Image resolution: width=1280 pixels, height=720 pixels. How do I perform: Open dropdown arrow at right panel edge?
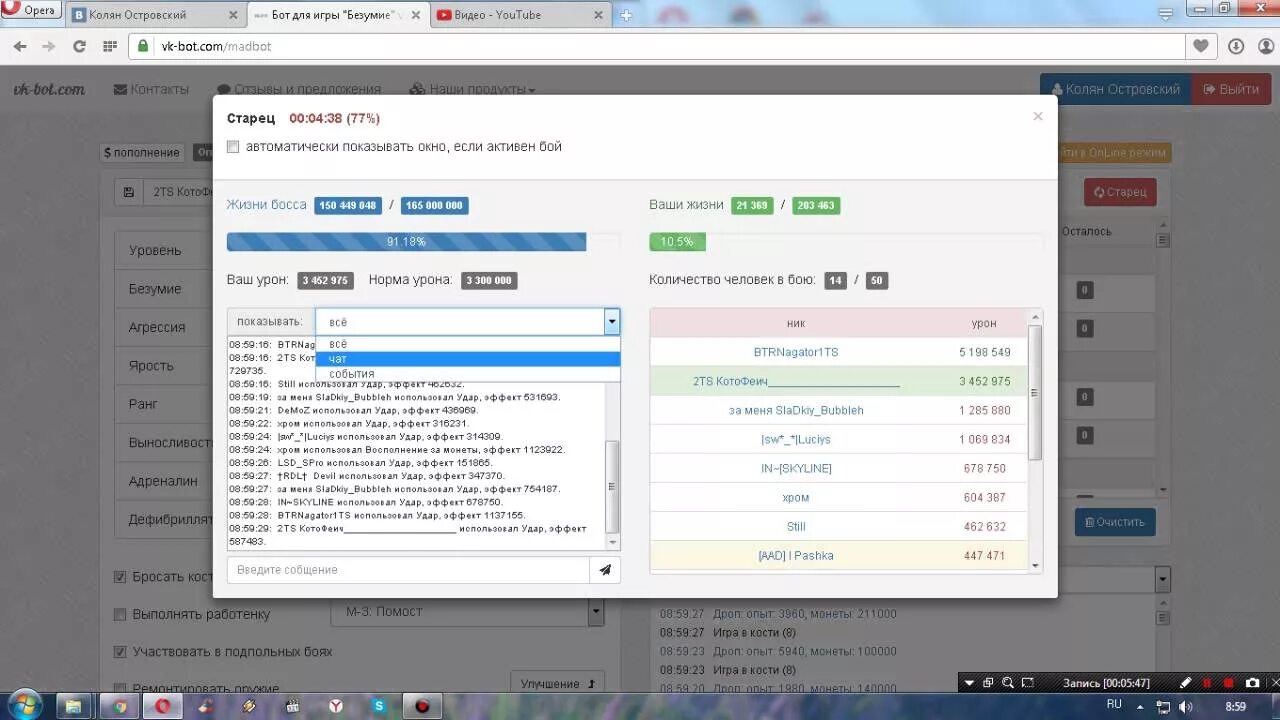point(1162,579)
